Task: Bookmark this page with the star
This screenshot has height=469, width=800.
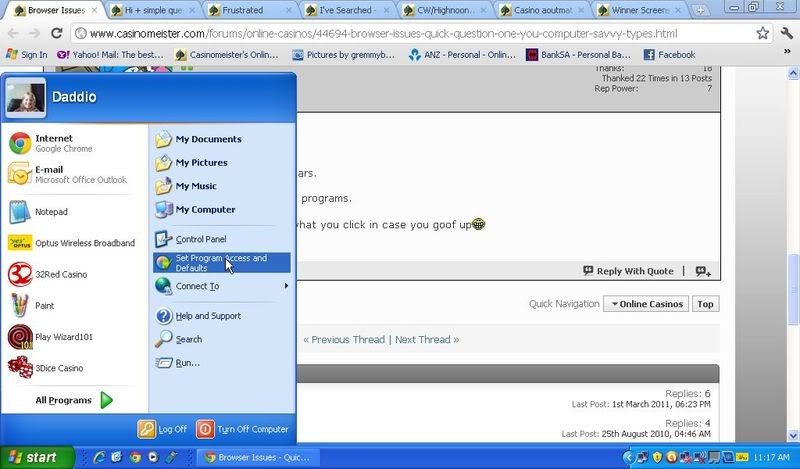Action: [762, 34]
